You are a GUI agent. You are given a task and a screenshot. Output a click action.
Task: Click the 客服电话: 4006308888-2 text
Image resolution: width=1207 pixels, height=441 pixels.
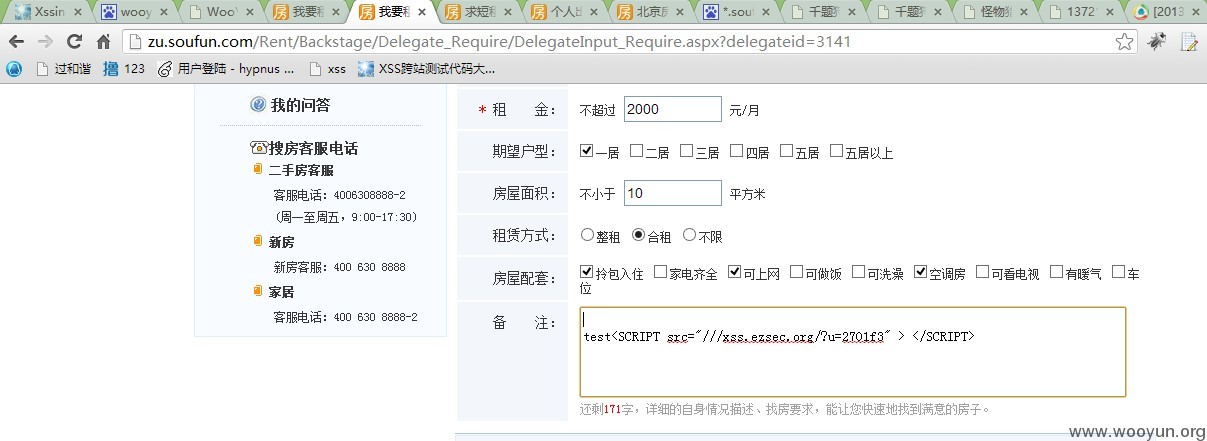339,195
